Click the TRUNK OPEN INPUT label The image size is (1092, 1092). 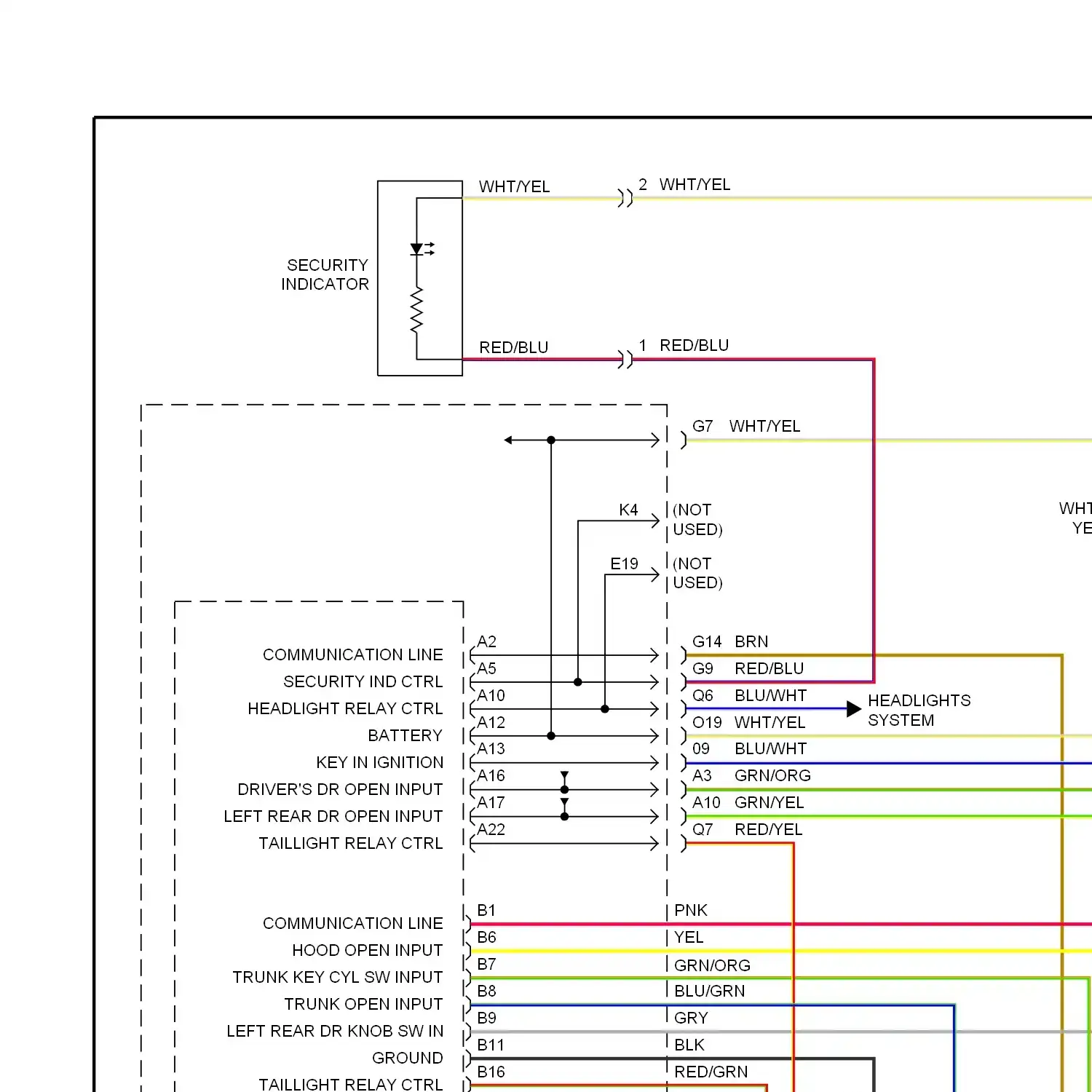pyautogui.click(x=363, y=1004)
